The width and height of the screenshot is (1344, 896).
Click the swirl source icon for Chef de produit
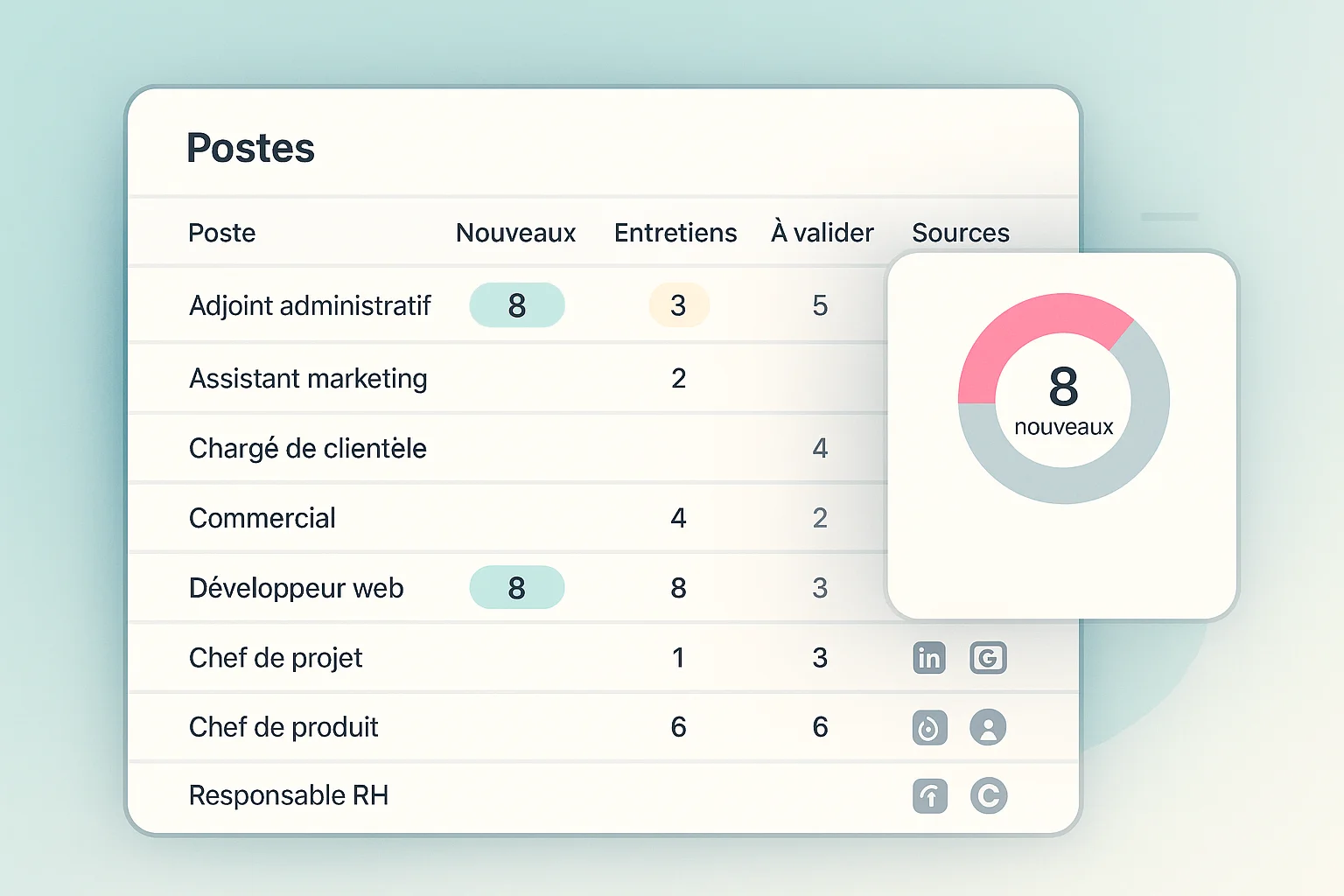point(929,727)
